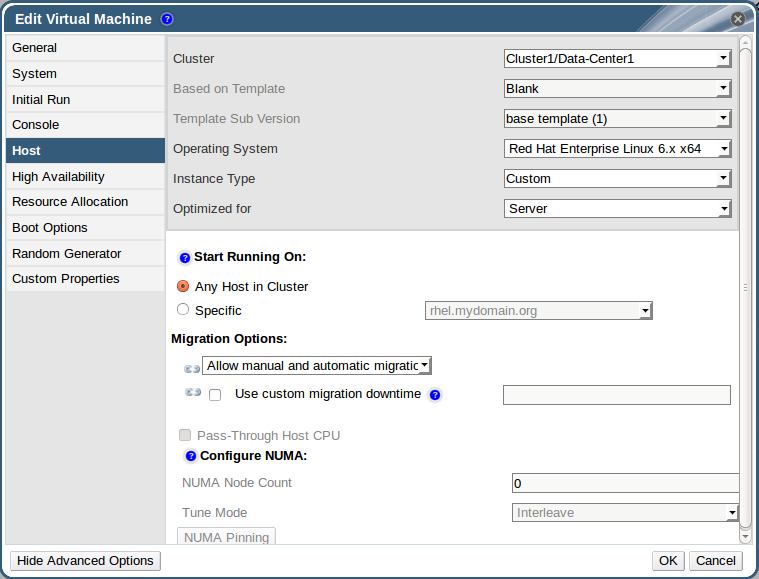The image size is (759, 579).
Task: Enable Use custom migration downtime checkbox
Action: (x=215, y=395)
